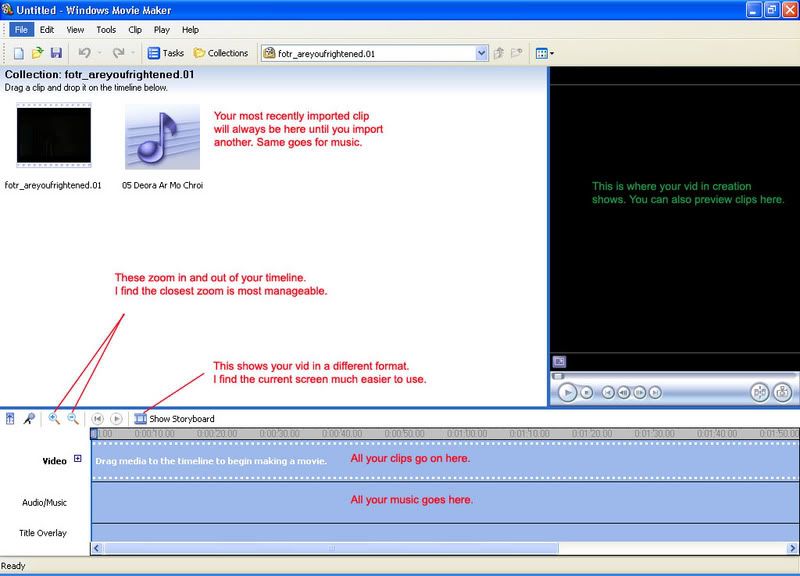Click the Title Overlay track area
The image size is (800, 576).
pos(445,533)
